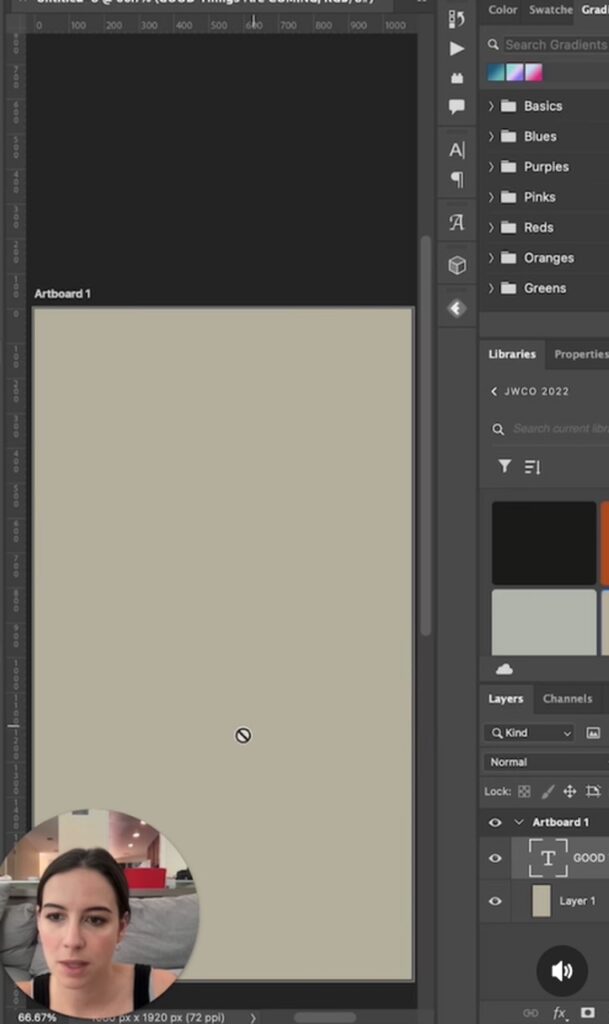Expand the Pinks gradient folder
This screenshot has width=609, height=1024.
492,197
